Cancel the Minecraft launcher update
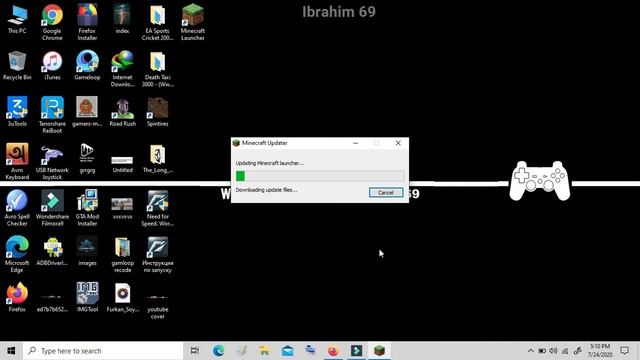This screenshot has height=360, width=640. [x=386, y=192]
